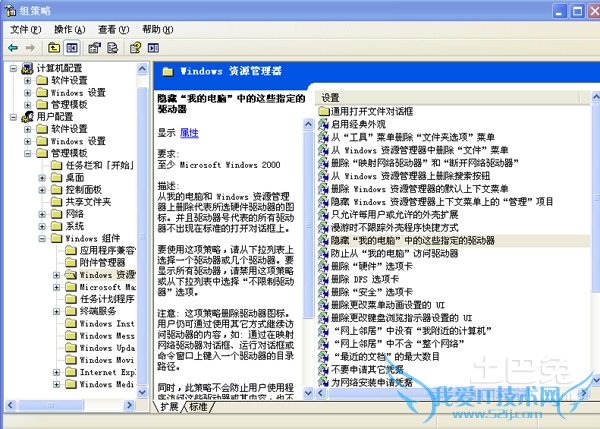Click the policy icon beside 删除 DFS 选项卡

(x=323, y=279)
